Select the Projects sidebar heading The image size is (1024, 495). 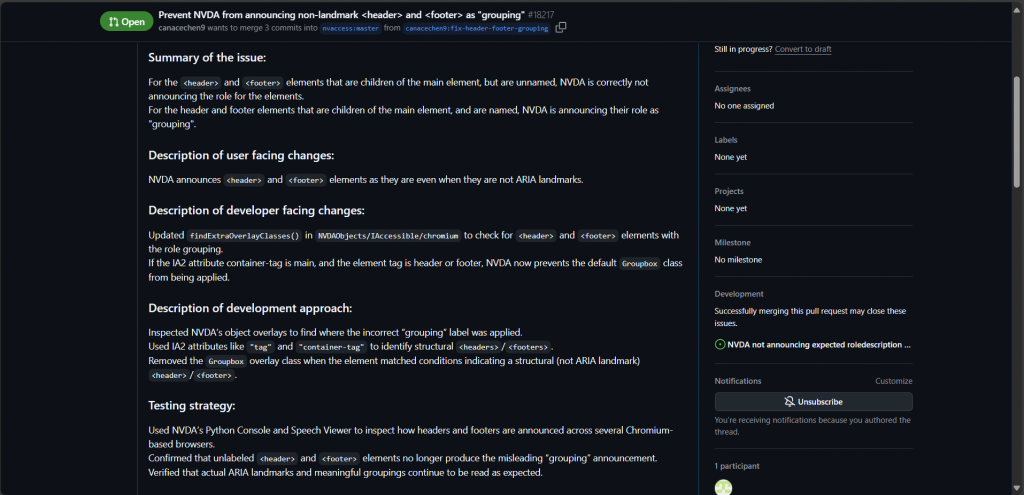729,191
